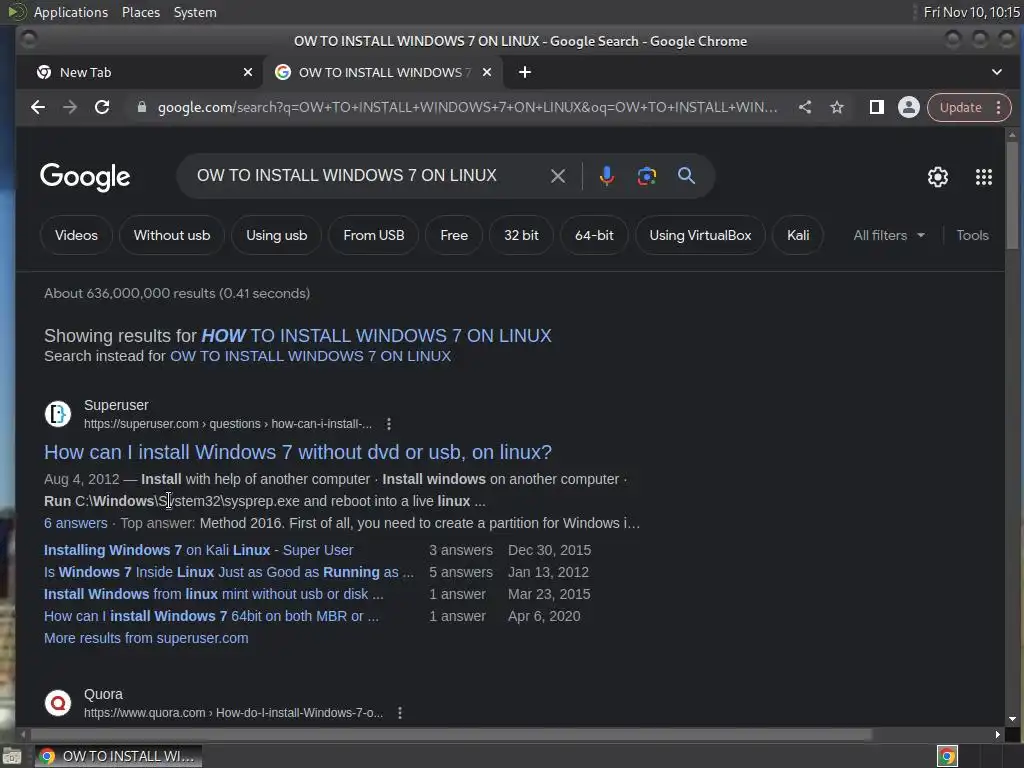
Task: Open the All filters dropdown
Action: pyautogui.click(x=889, y=235)
